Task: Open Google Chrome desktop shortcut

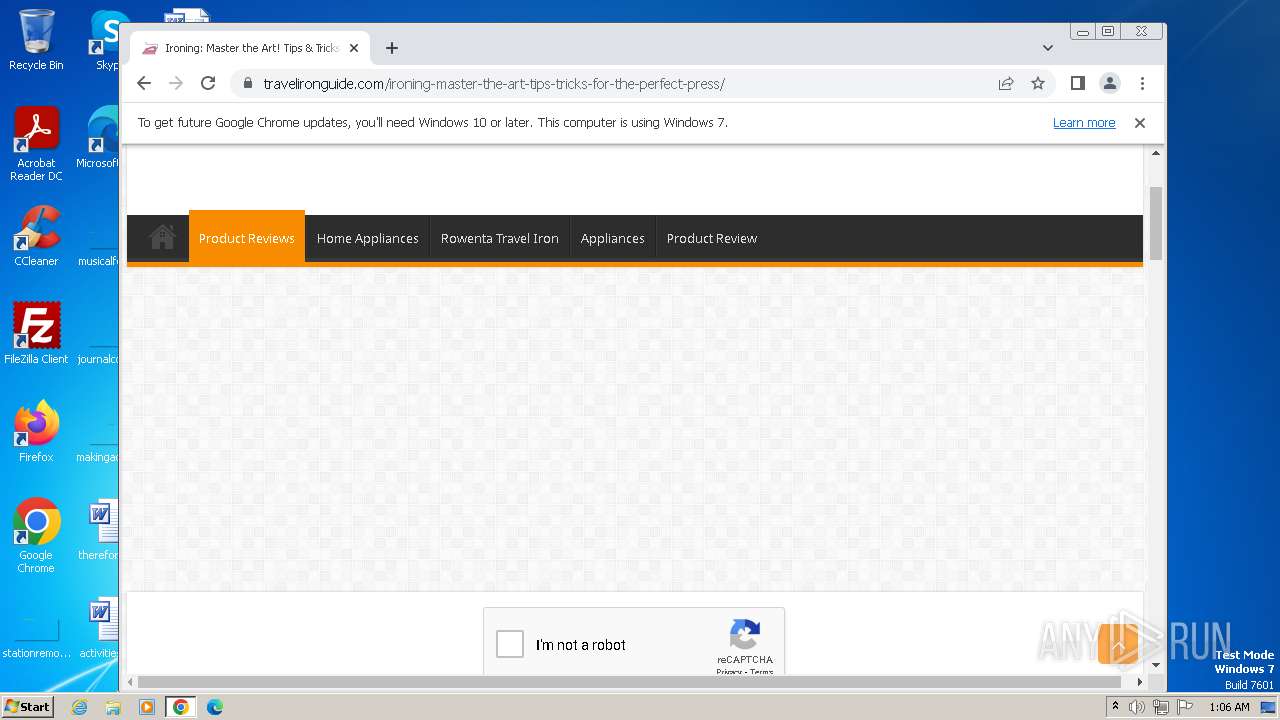Action: (36, 535)
